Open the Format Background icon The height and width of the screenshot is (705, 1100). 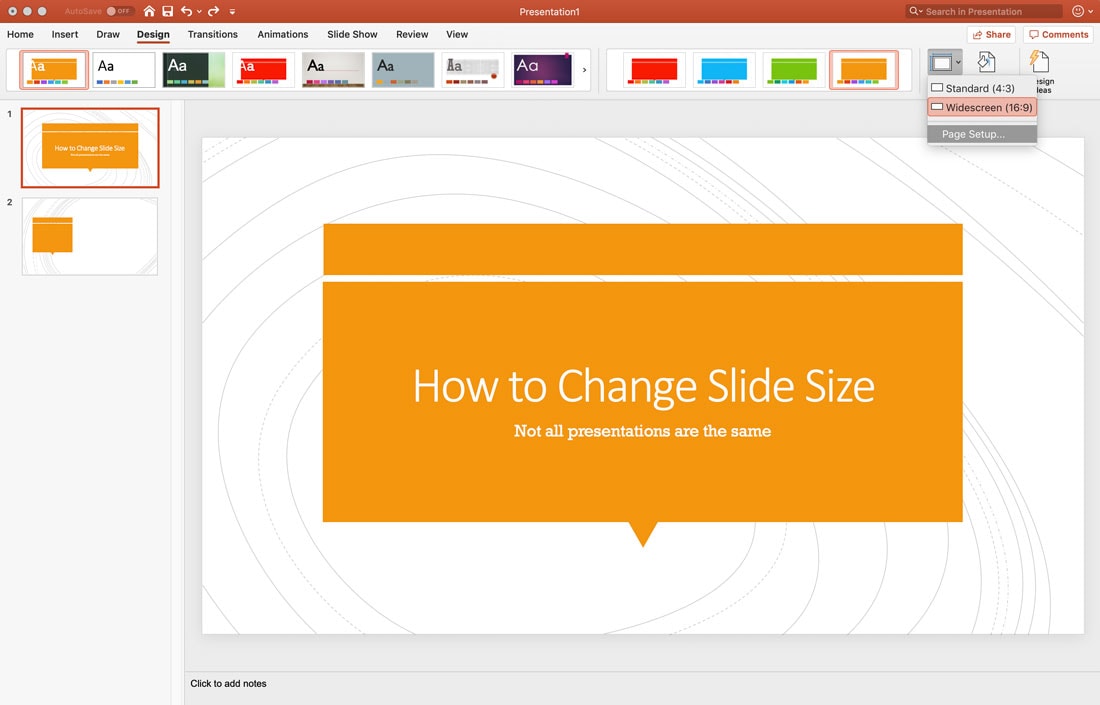pos(986,62)
